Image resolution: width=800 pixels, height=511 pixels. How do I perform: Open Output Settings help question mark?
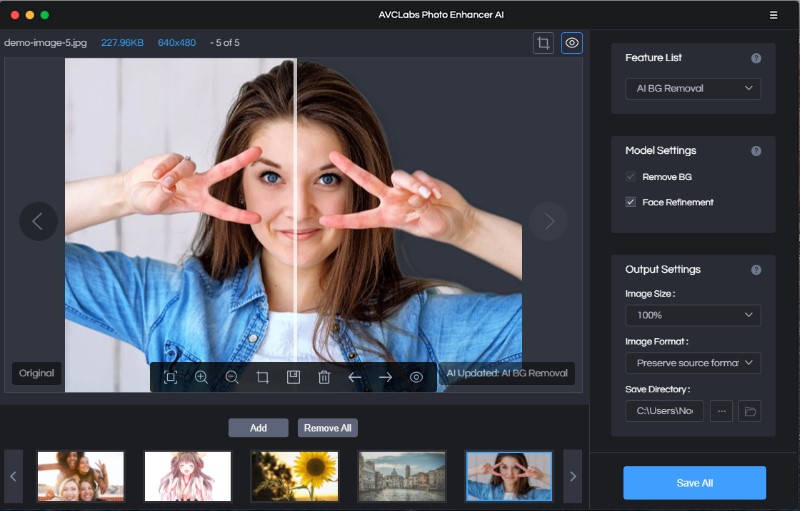756,270
